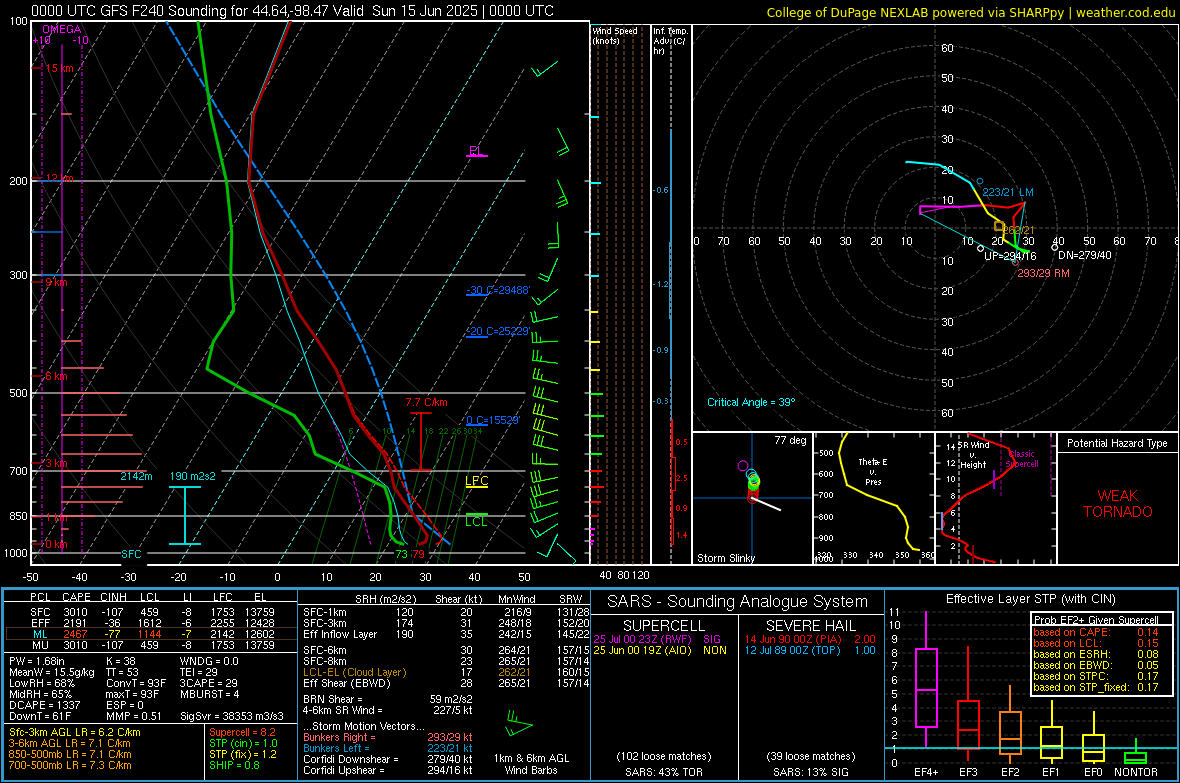
Task: Select the 14 Jun 90 00Z (PIA) hail analogue
Action: pyautogui.click(x=810, y=639)
